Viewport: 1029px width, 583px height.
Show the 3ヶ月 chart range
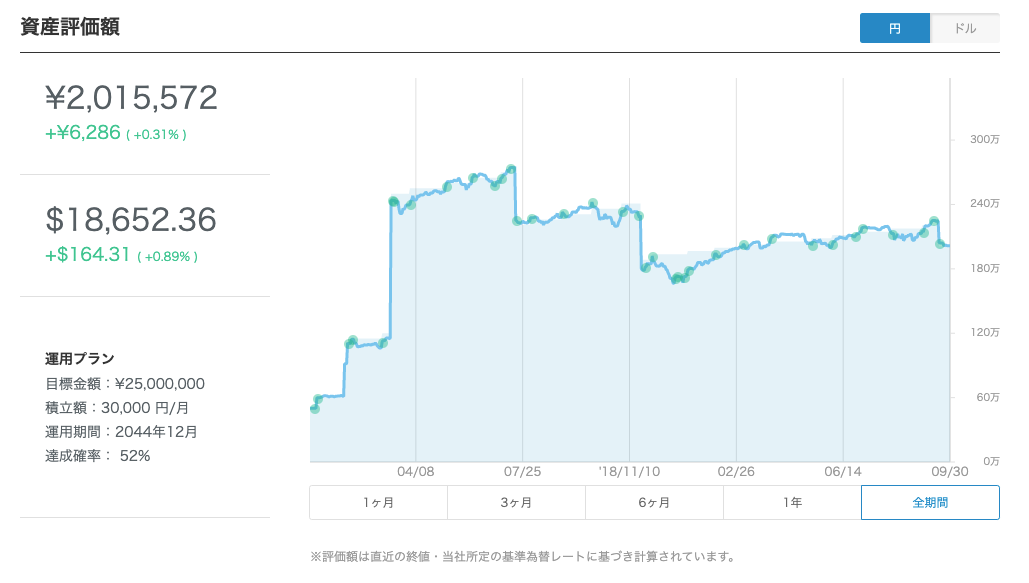coord(516,503)
